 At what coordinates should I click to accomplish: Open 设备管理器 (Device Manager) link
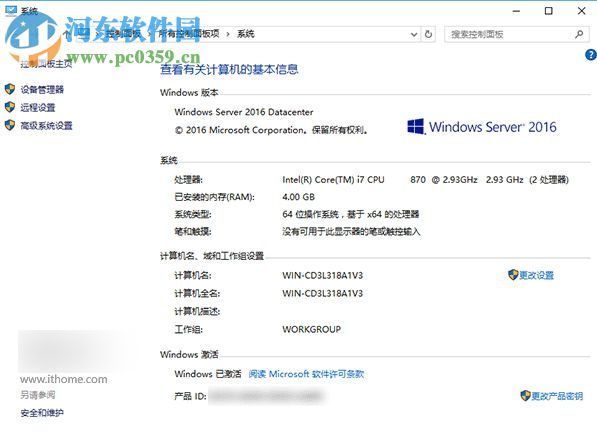pyautogui.click(x=42, y=89)
